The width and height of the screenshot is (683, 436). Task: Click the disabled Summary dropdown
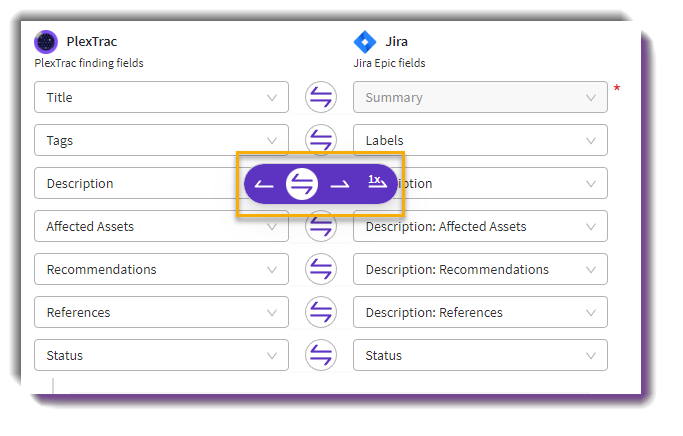tap(480, 97)
